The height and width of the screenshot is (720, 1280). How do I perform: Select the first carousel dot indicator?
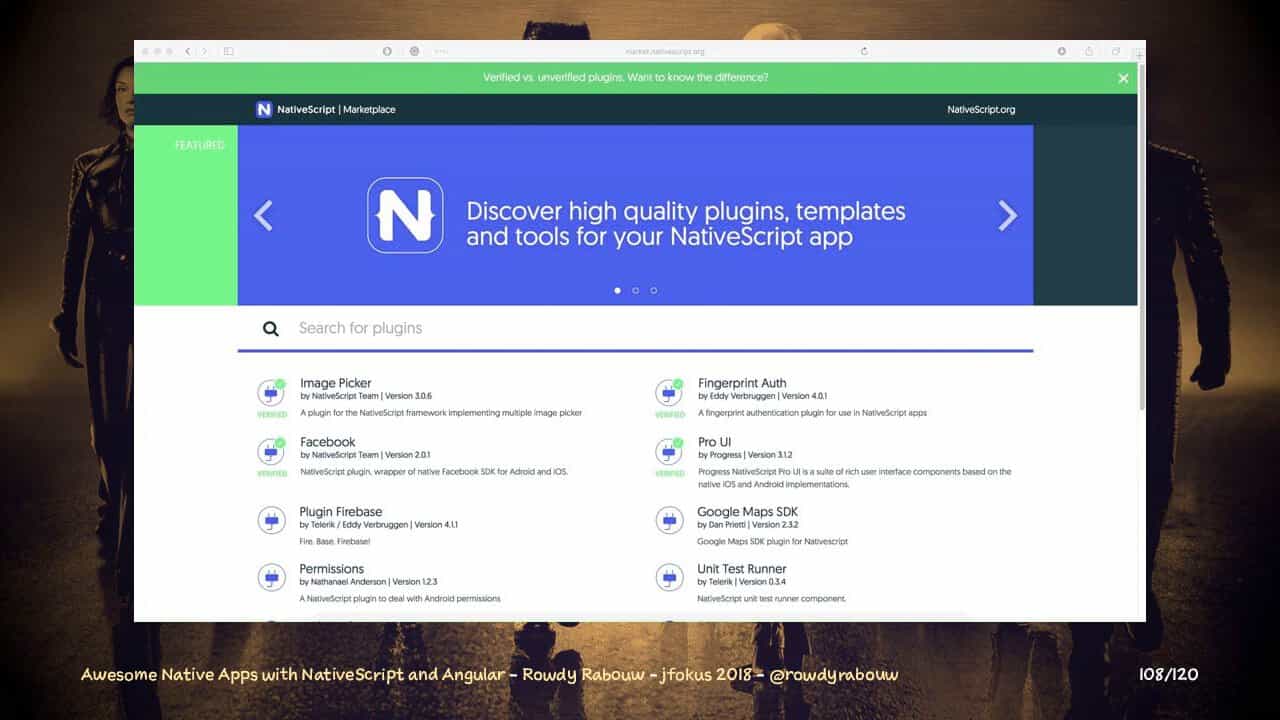(x=617, y=290)
